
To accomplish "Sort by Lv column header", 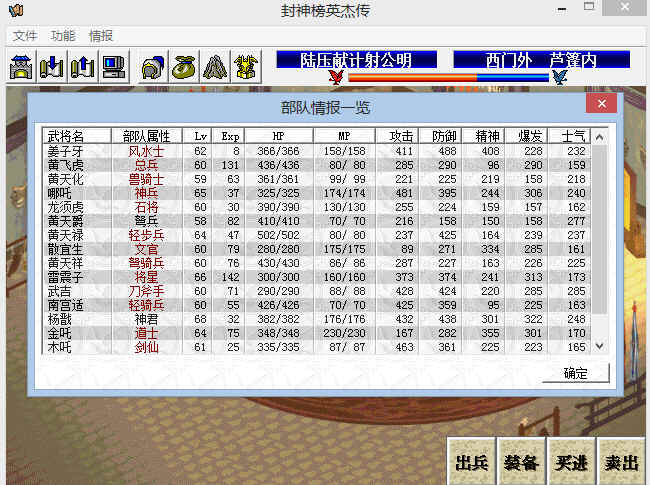I will coord(197,136).
